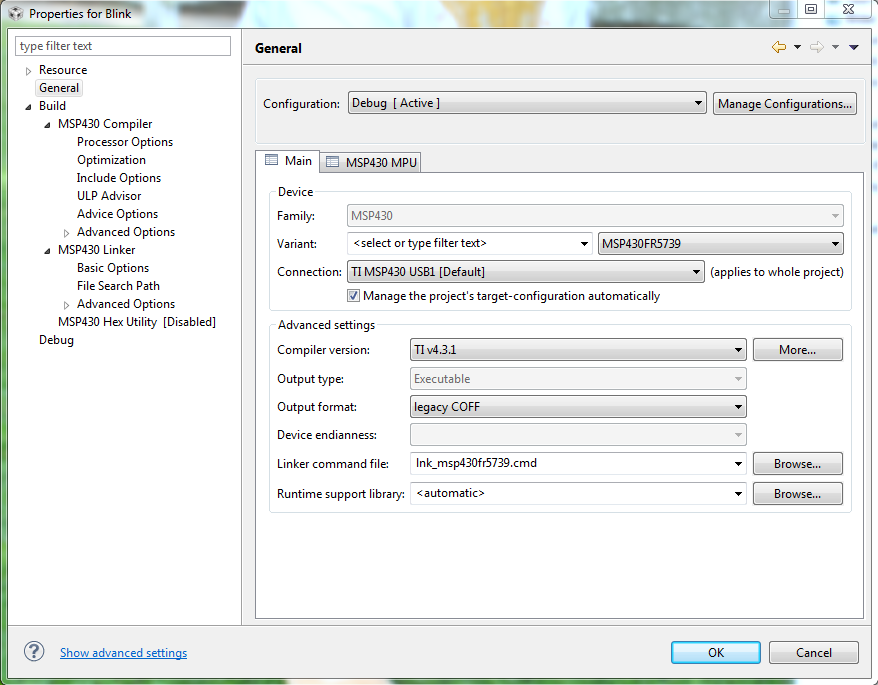Select File Search Path in the tree
This screenshot has height=685, width=878.
[118, 286]
